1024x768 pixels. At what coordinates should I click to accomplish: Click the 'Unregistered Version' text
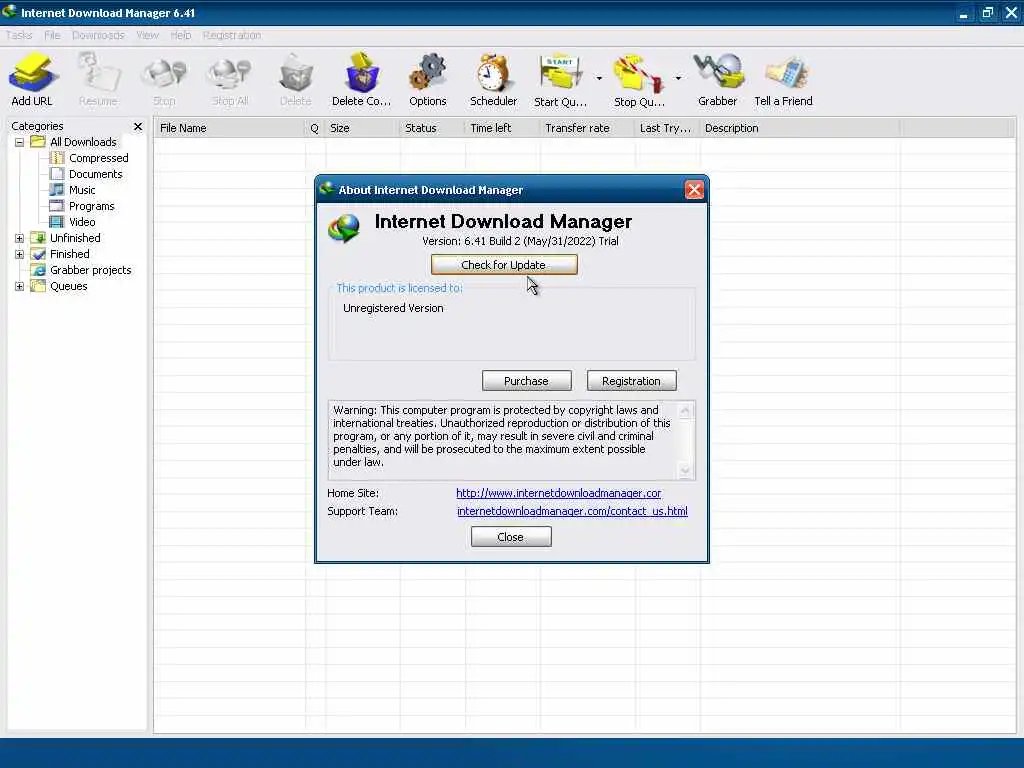click(x=393, y=308)
